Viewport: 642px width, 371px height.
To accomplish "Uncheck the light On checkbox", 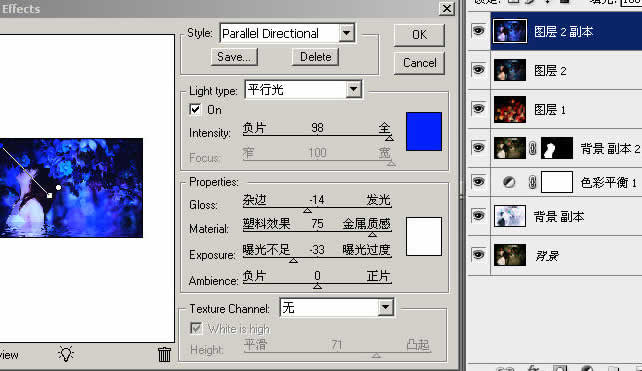I will (195, 109).
